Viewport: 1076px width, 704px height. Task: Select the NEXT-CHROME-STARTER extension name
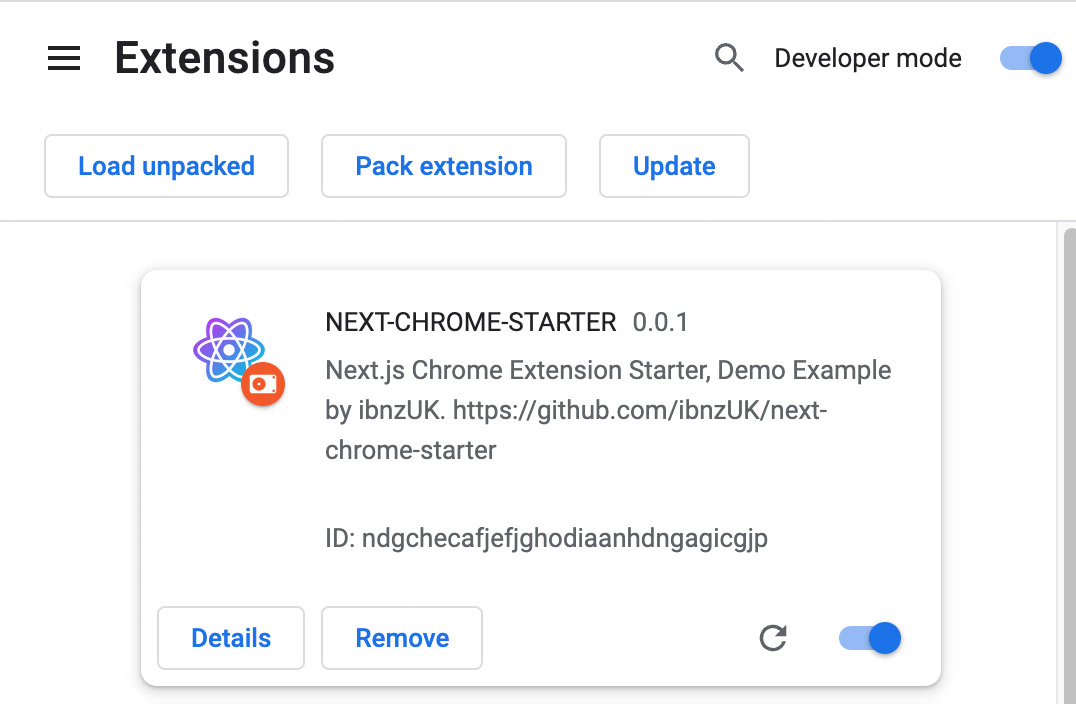click(x=471, y=322)
